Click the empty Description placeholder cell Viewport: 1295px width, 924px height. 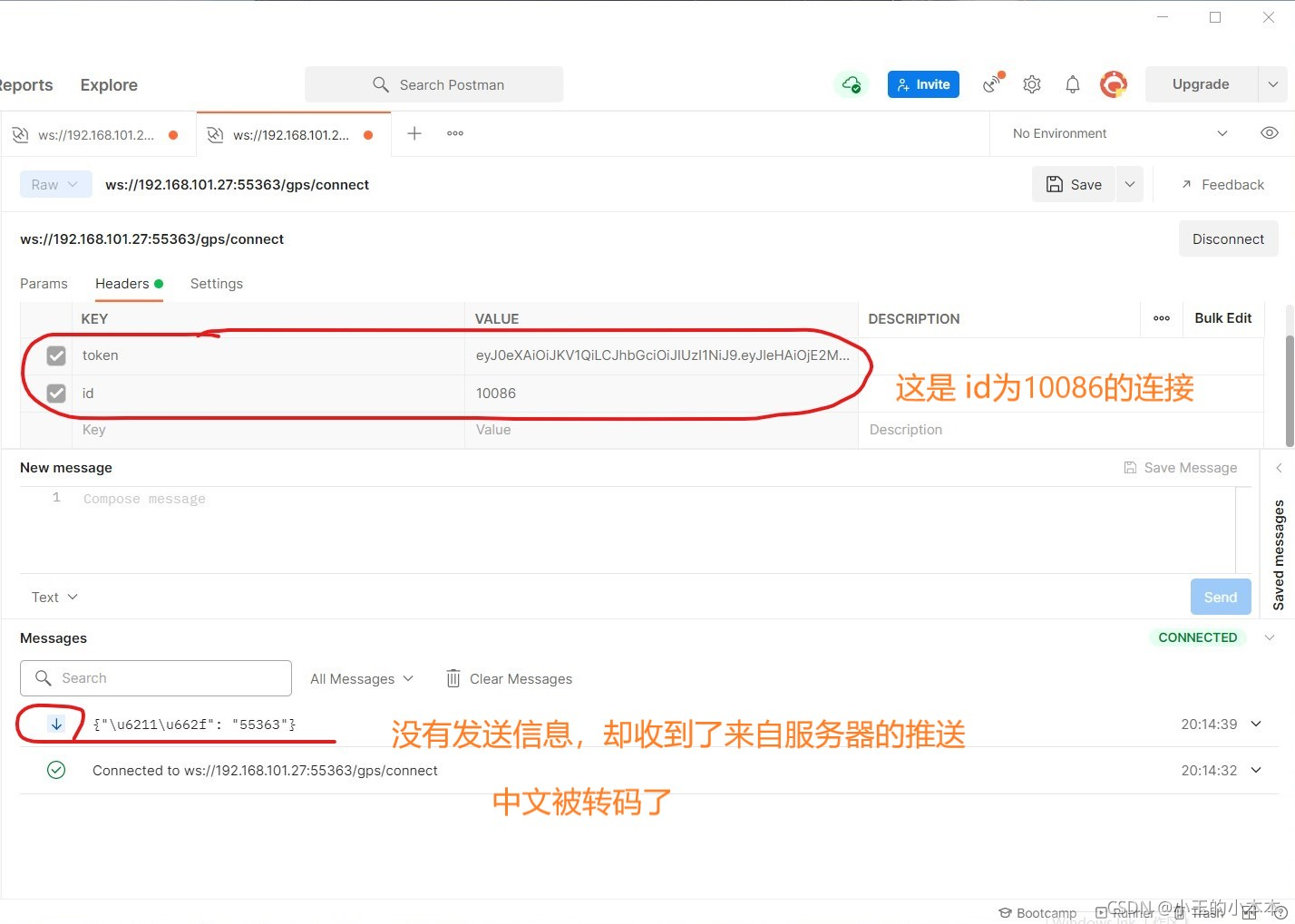(1061, 430)
